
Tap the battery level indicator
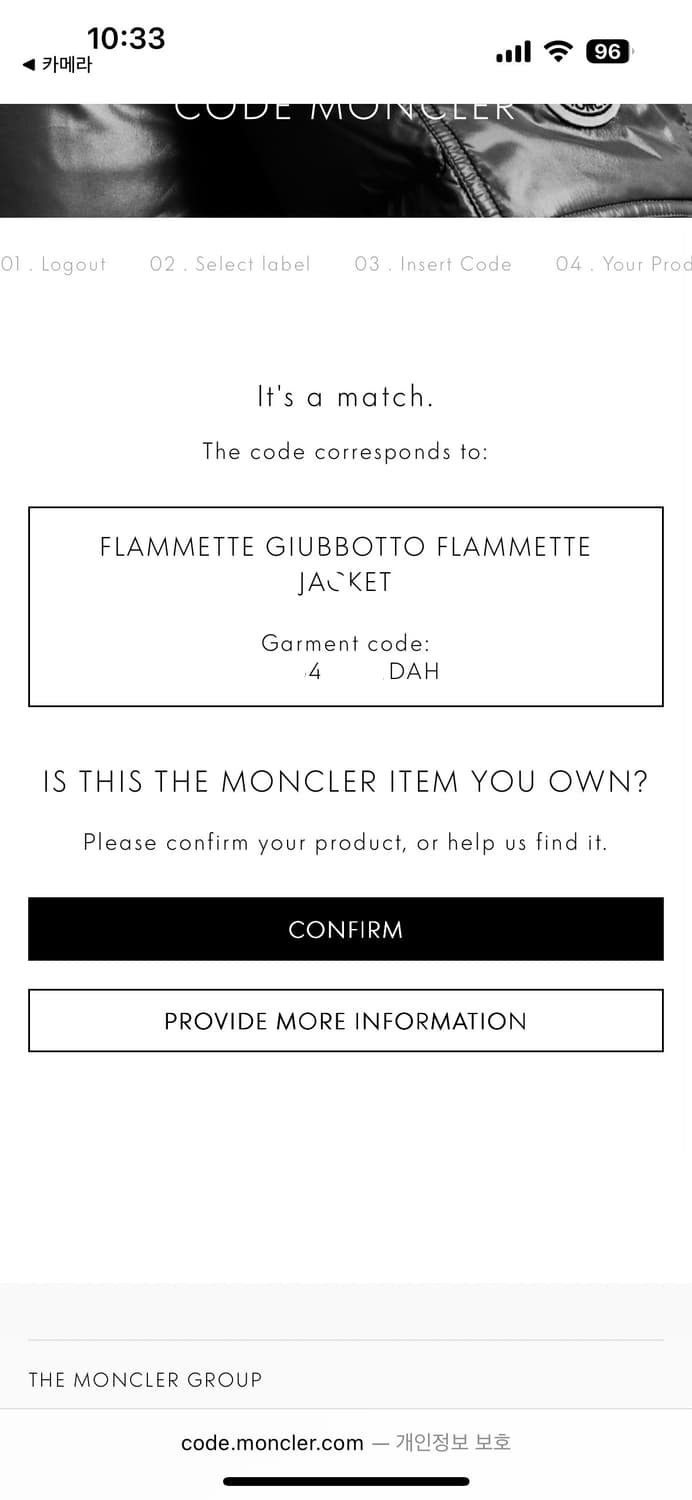tap(609, 51)
